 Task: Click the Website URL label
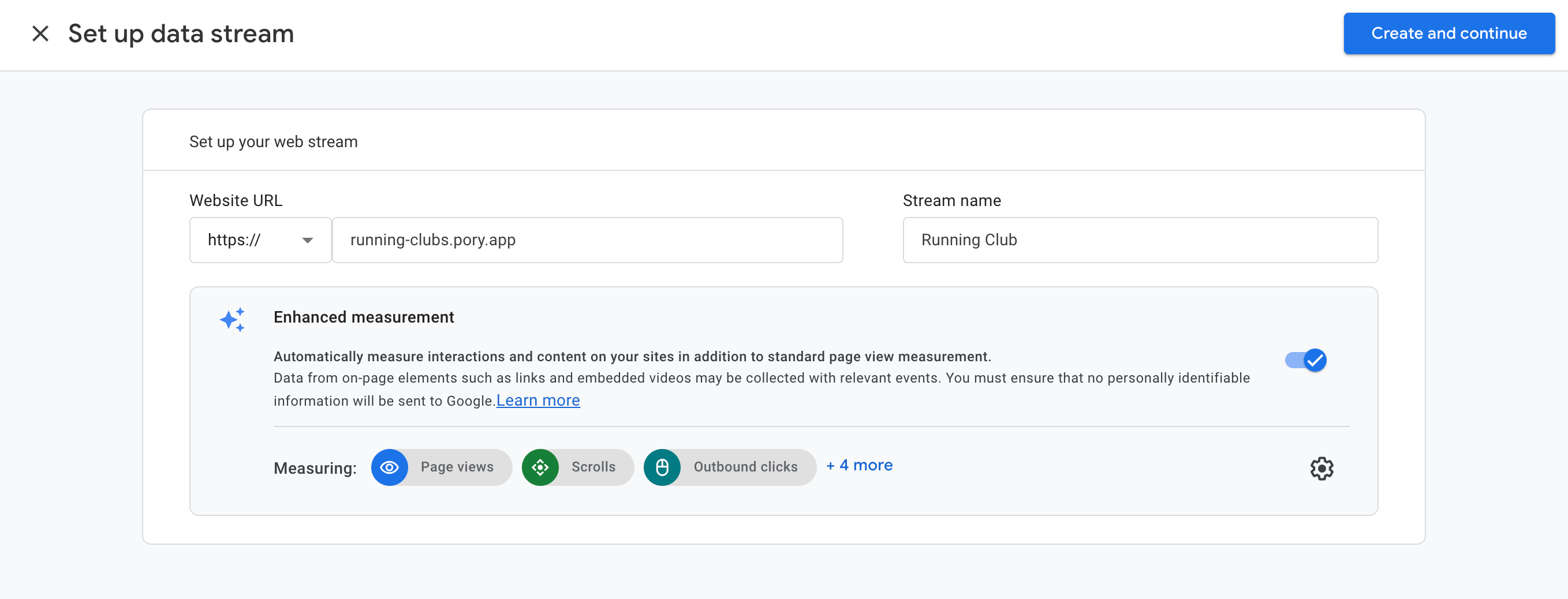click(236, 200)
